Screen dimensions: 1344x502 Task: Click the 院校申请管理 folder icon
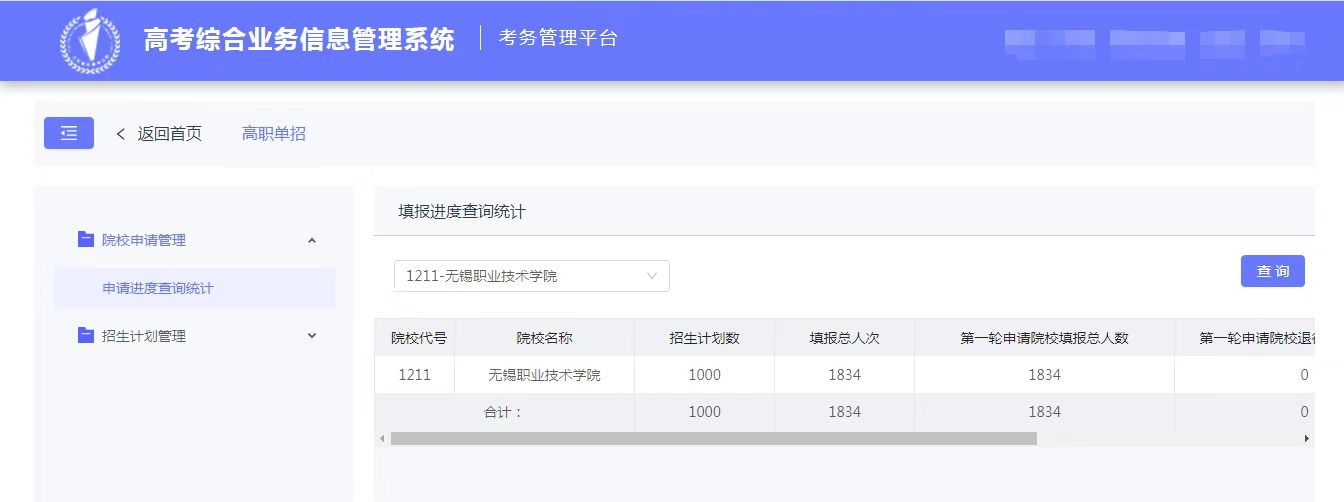tap(86, 240)
